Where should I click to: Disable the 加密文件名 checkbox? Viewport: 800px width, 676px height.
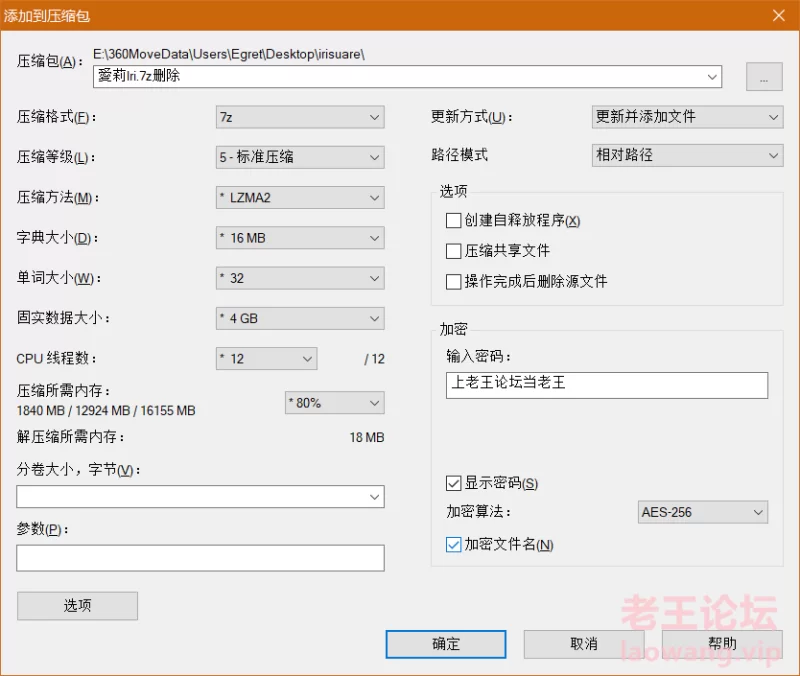[x=454, y=545]
